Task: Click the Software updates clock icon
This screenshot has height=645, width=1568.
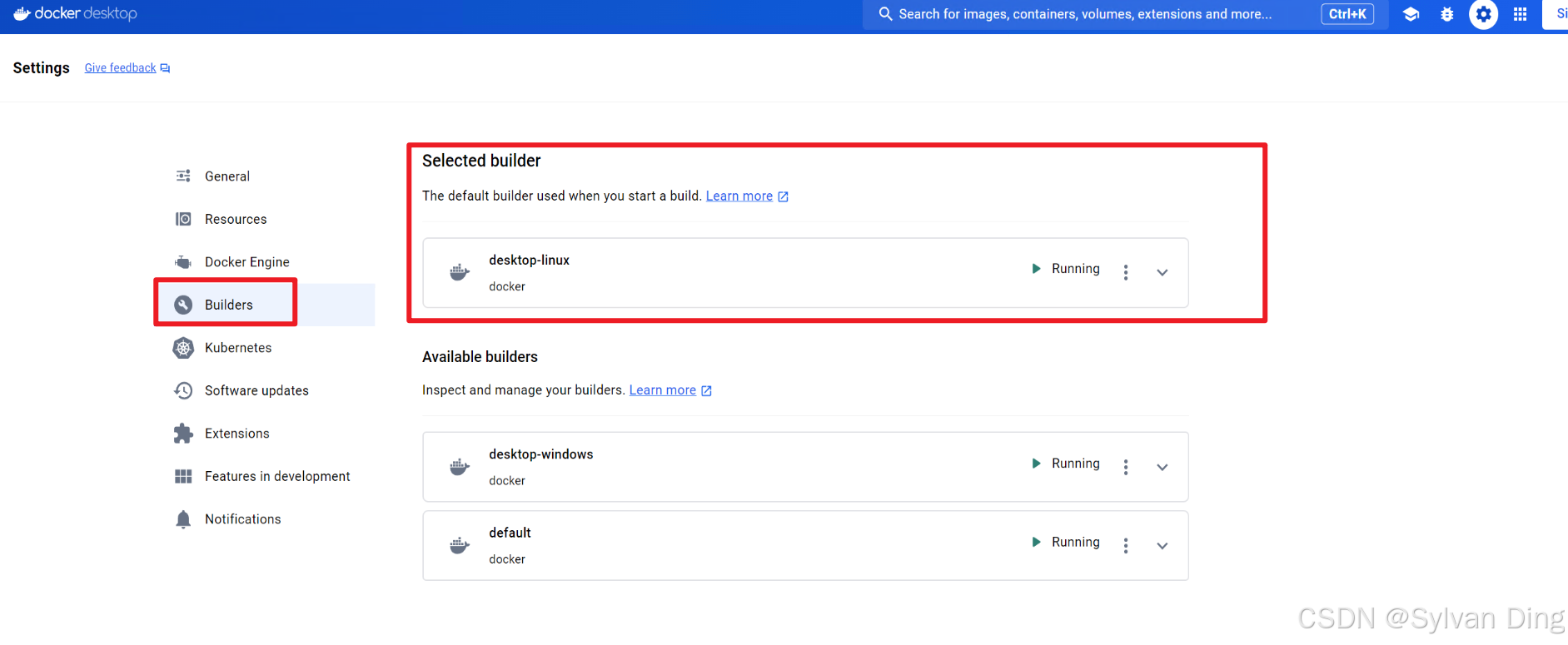Action: click(183, 390)
